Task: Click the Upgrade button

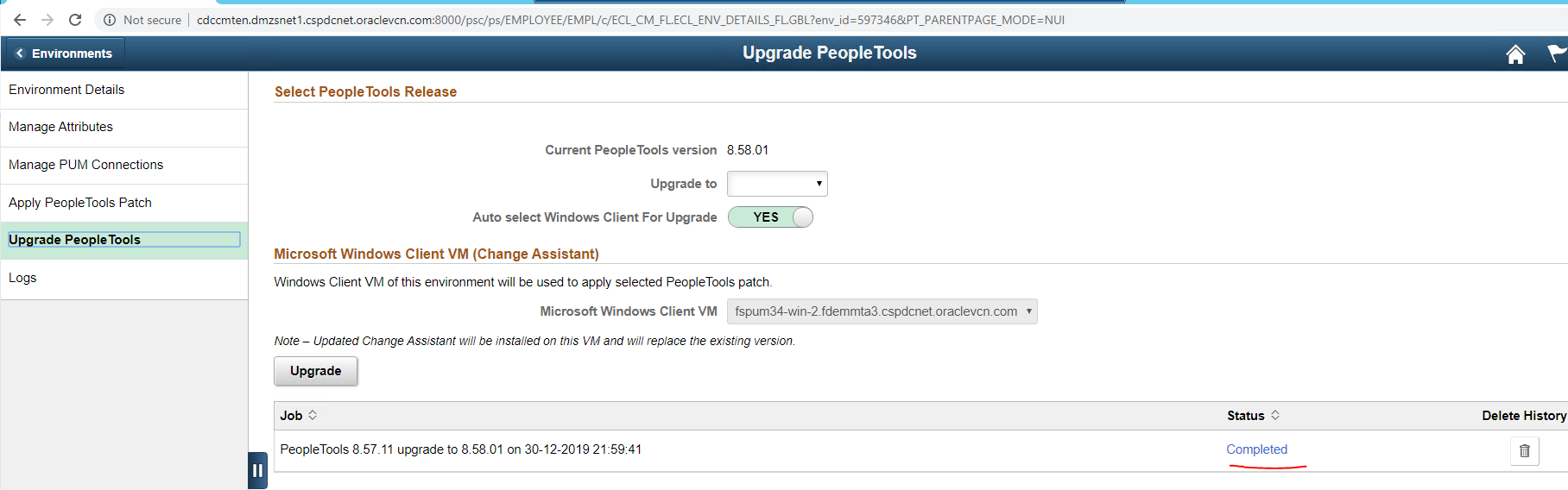Action: (x=316, y=371)
